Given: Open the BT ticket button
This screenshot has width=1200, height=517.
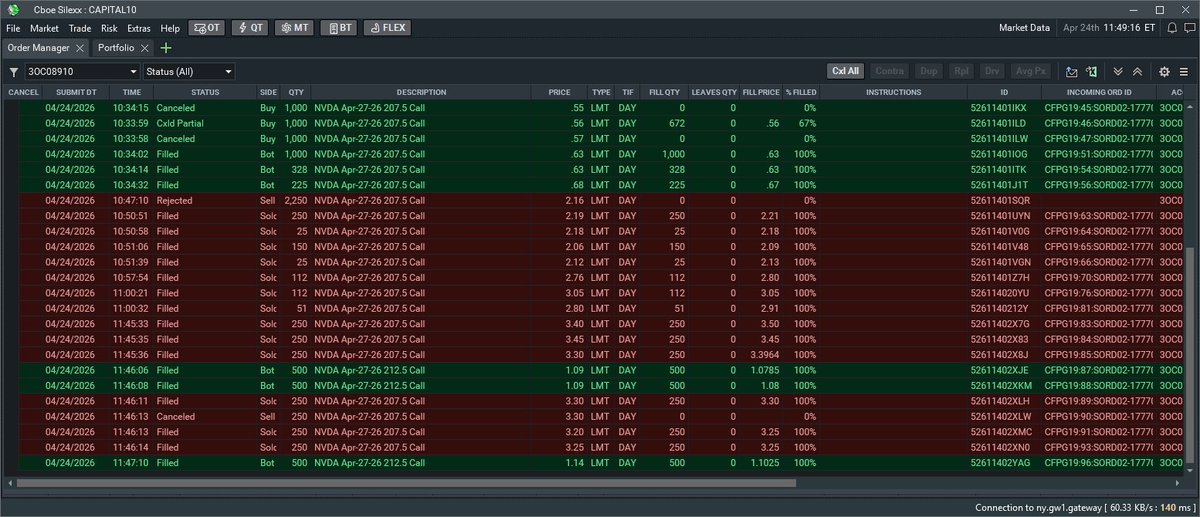Looking at the screenshot, I should [x=338, y=28].
